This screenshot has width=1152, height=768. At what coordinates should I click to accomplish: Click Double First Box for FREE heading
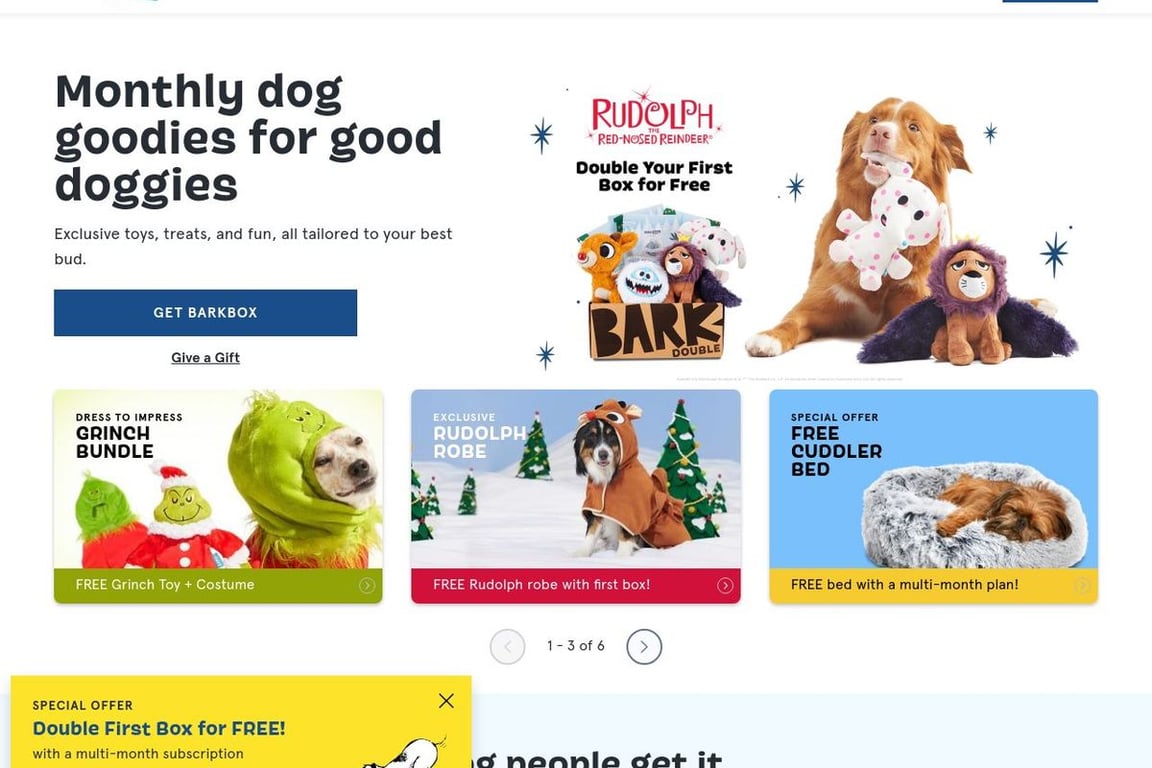pyautogui.click(x=159, y=728)
